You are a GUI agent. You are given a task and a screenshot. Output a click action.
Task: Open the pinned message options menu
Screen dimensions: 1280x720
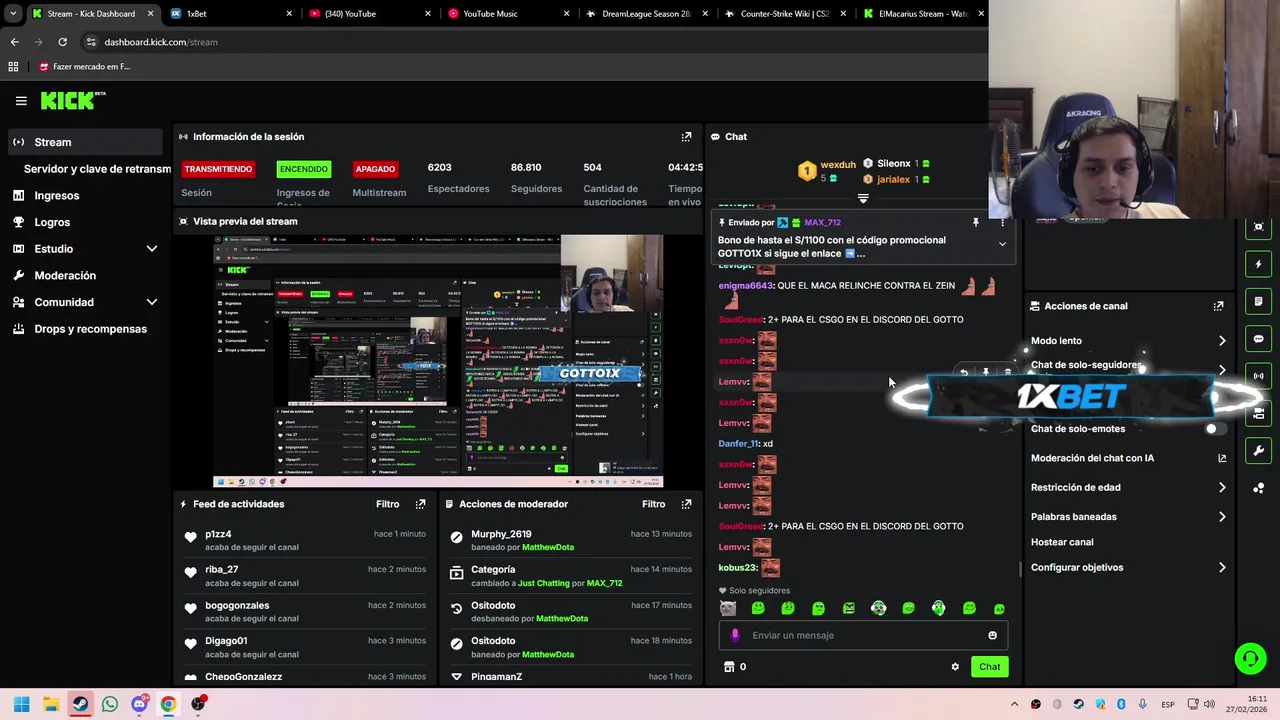[1002, 223]
